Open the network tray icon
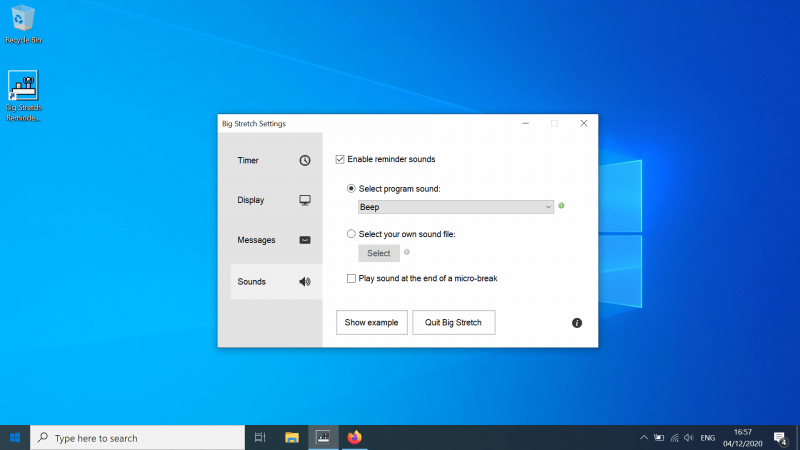The height and width of the screenshot is (450, 800). (674, 438)
